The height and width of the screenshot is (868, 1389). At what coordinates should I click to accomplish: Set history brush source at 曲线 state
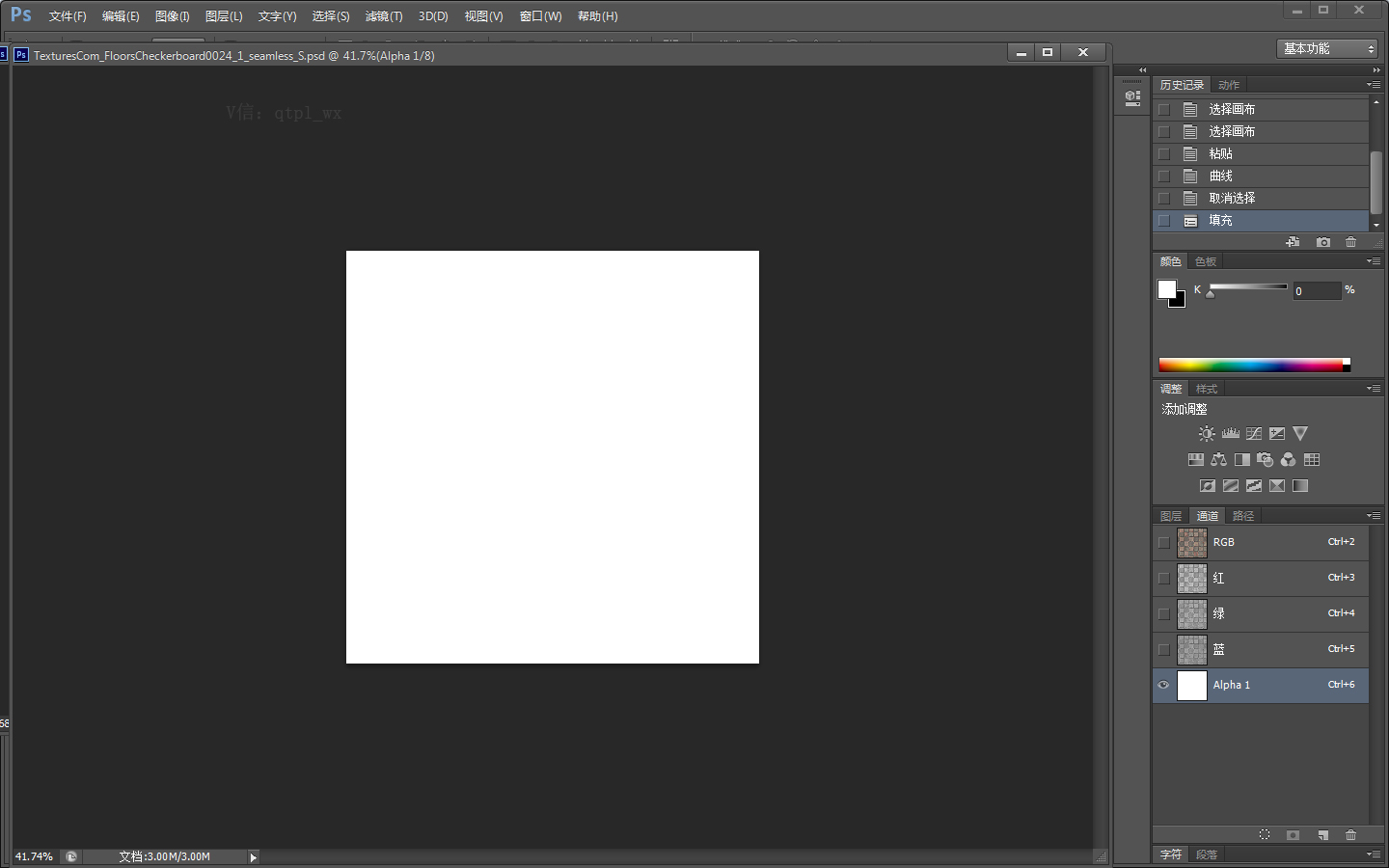(x=1163, y=176)
